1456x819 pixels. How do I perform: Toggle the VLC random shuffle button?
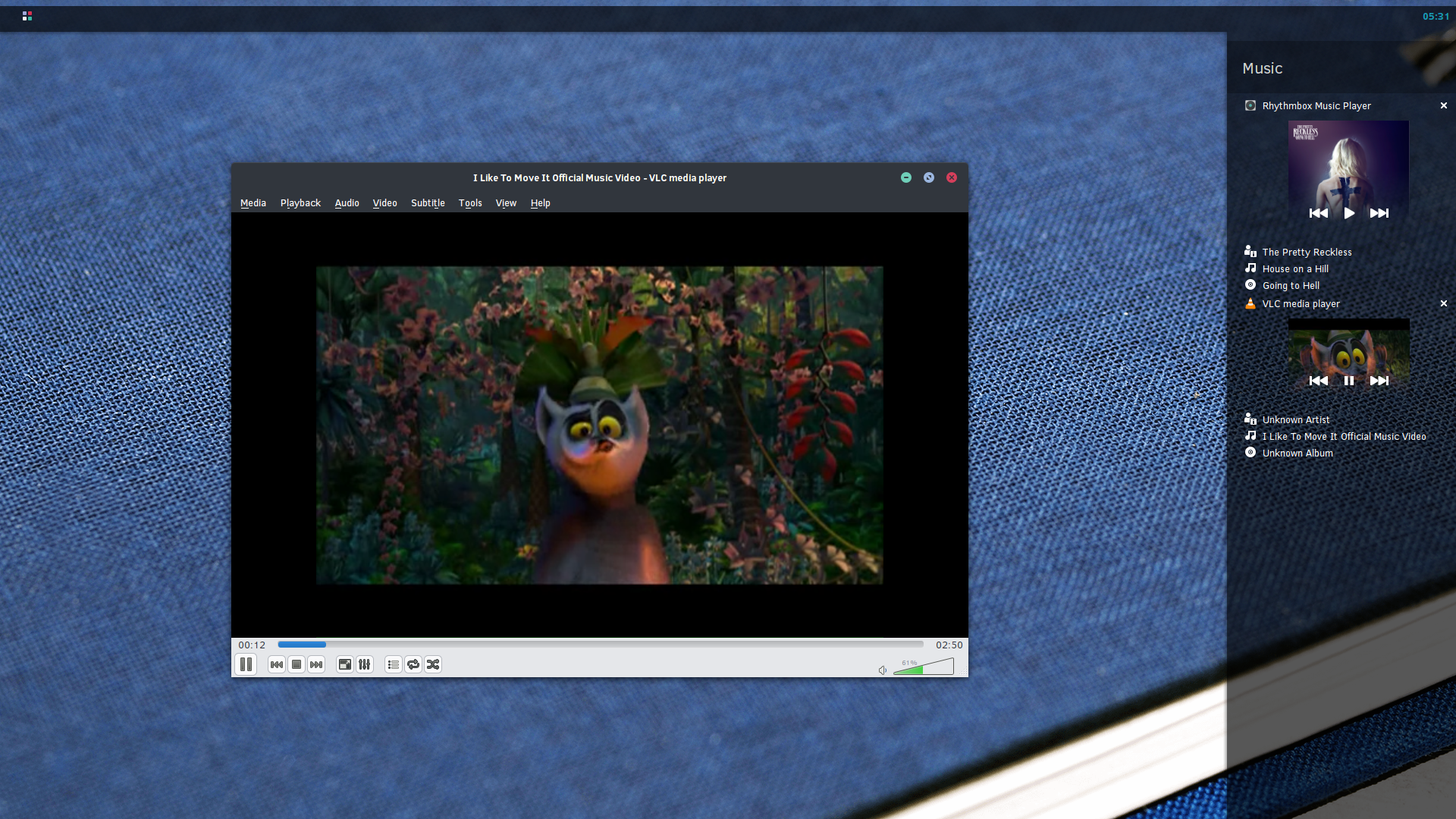433,665
